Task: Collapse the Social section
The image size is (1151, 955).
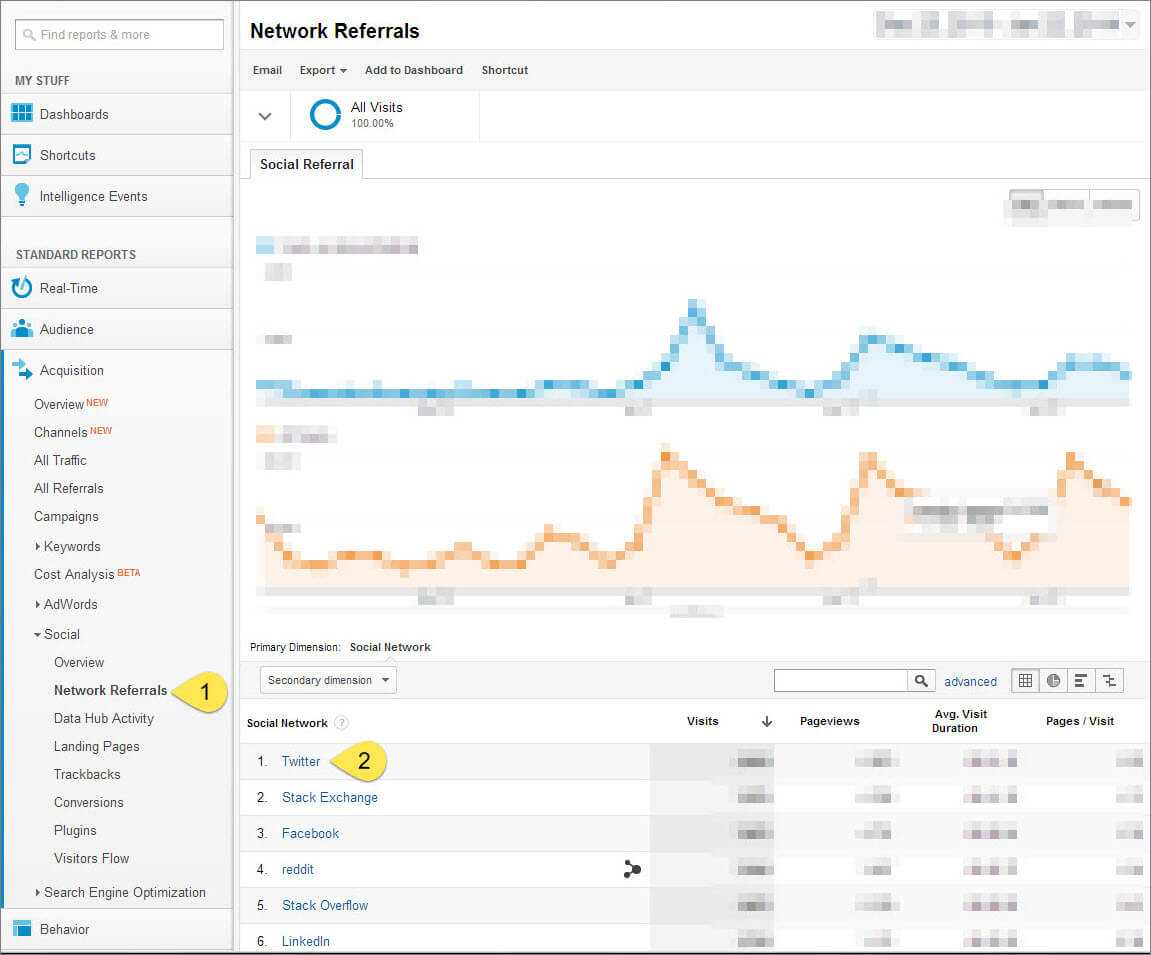Action: [x=37, y=634]
